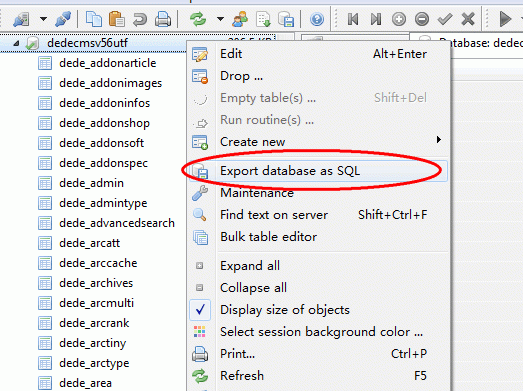
Task: Select table dede_arctype
Action: click(94, 363)
